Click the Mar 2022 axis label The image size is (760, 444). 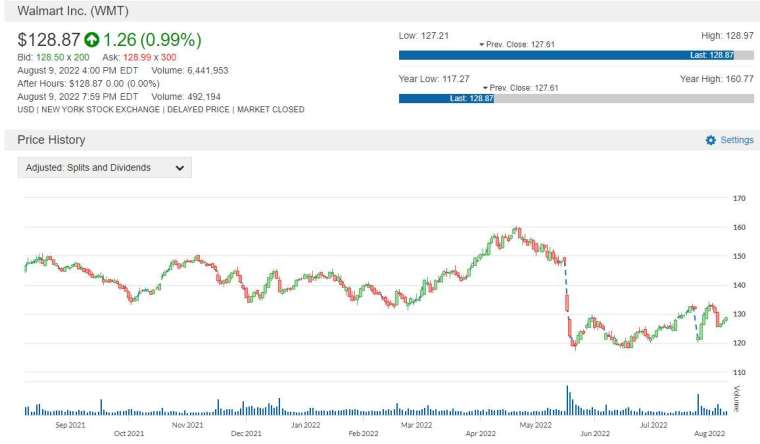pyautogui.click(x=416, y=425)
